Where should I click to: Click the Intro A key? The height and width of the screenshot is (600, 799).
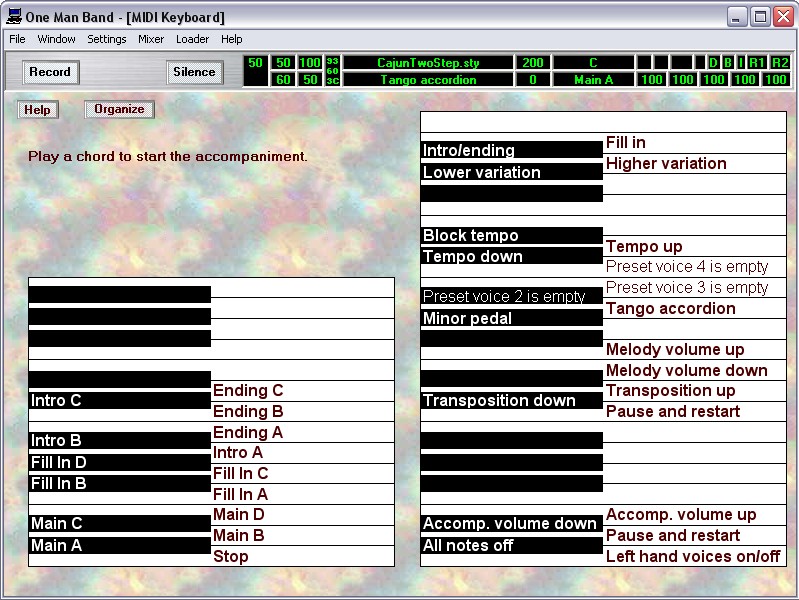click(x=303, y=453)
